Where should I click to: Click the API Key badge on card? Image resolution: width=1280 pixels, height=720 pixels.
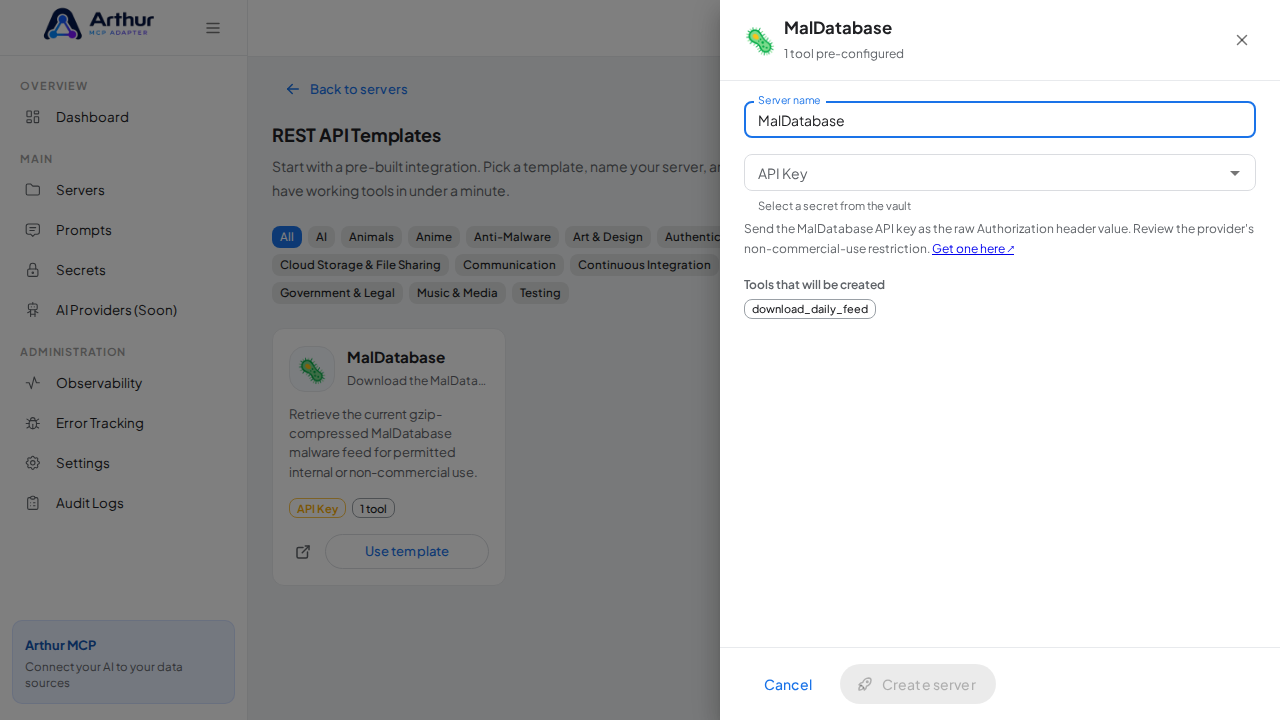click(317, 508)
